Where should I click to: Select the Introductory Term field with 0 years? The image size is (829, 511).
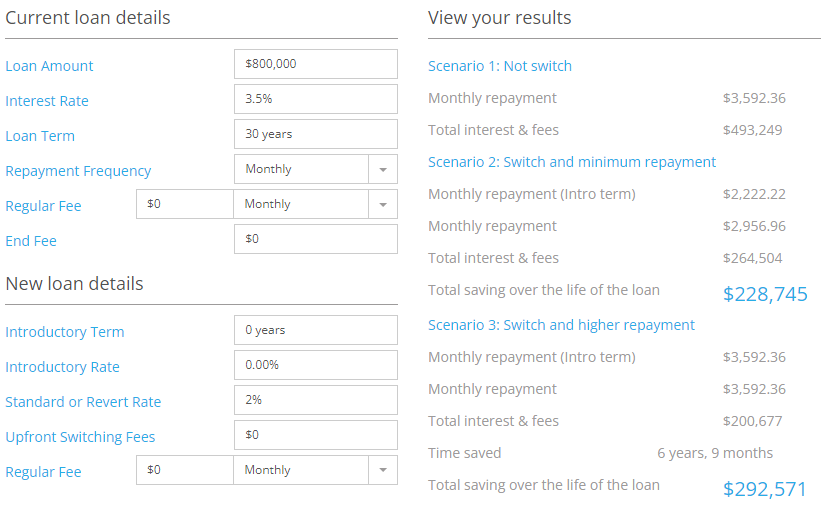tap(316, 330)
